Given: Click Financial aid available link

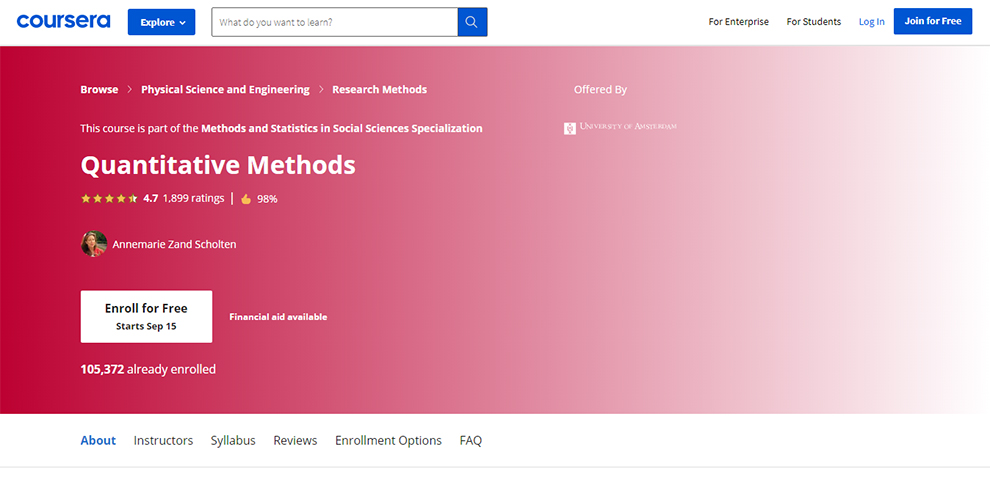Looking at the screenshot, I should pyautogui.click(x=278, y=317).
